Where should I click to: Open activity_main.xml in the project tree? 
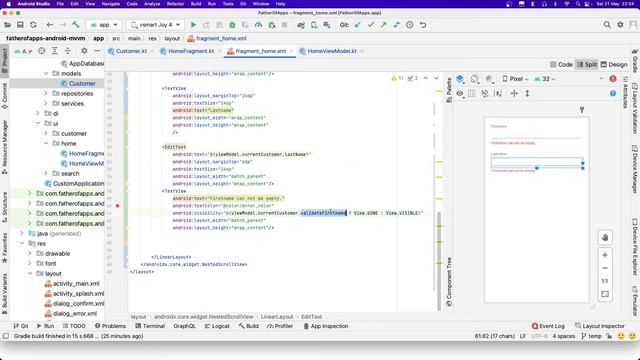(76, 284)
